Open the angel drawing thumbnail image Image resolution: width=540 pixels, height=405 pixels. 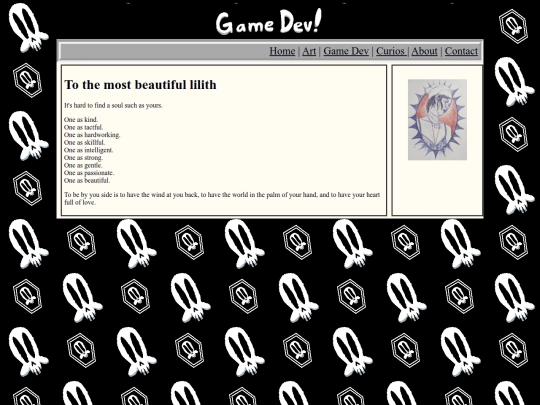point(437,120)
